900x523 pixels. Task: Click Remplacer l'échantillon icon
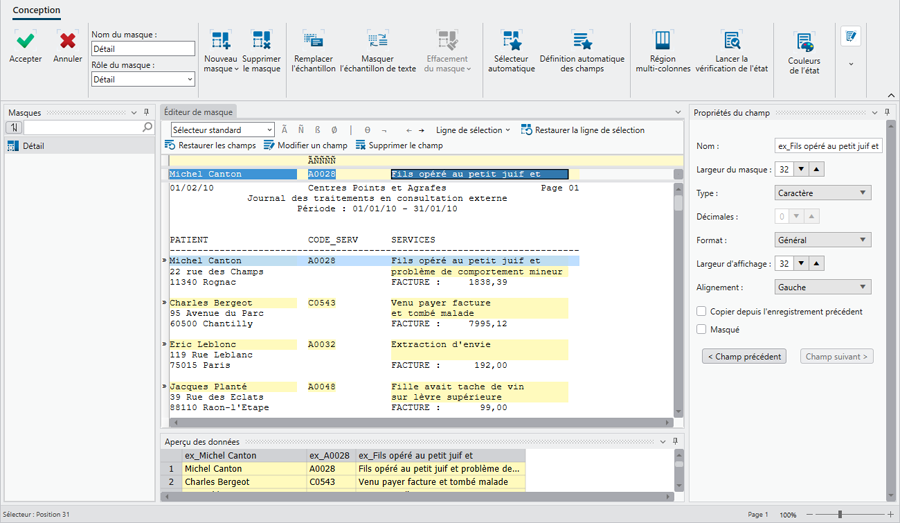tap(313, 41)
